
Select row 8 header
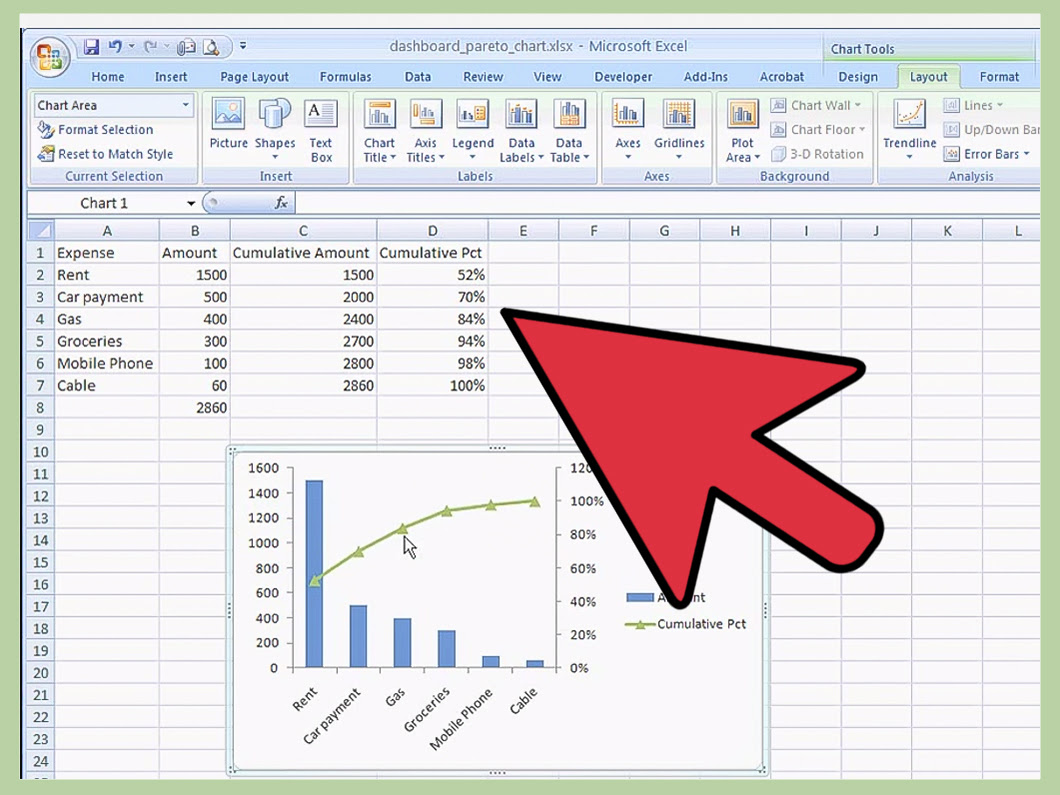[x=40, y=408]
